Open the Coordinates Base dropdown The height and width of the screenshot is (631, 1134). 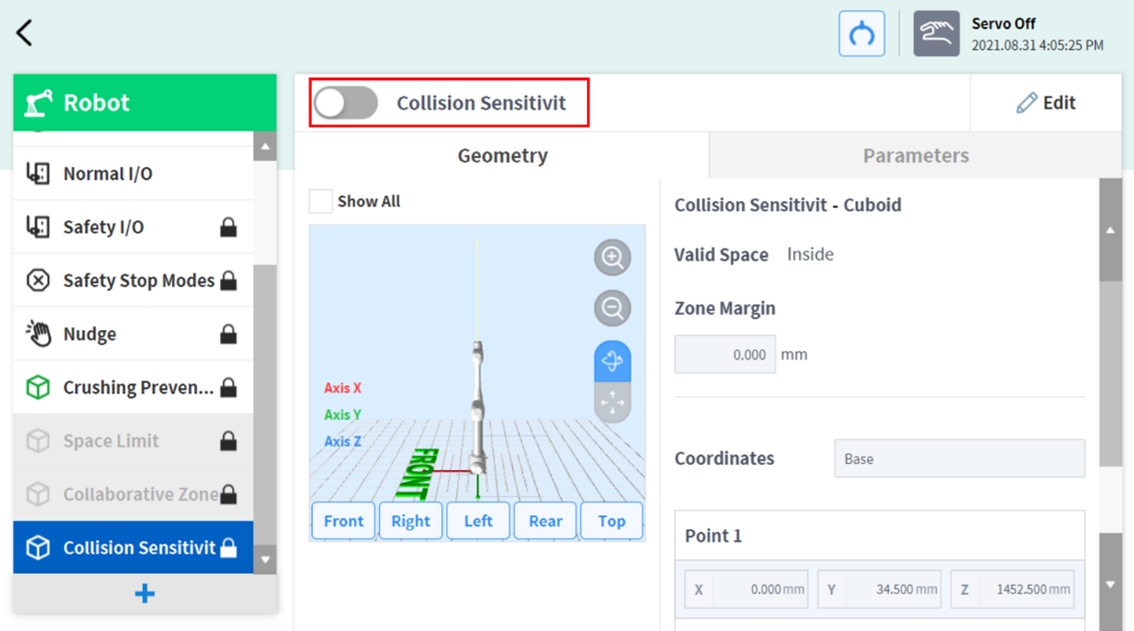pos(958,459)
